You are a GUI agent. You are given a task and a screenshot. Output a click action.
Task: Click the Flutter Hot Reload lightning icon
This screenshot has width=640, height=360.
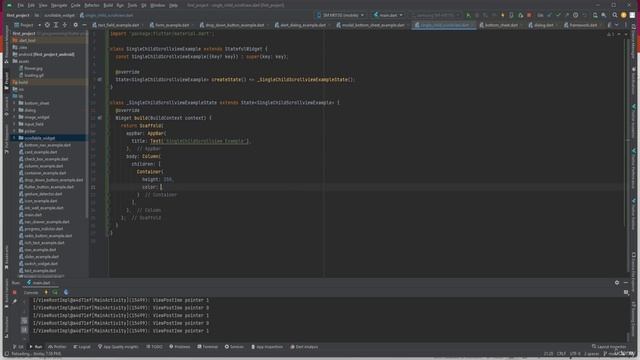[x=503, y=15]
